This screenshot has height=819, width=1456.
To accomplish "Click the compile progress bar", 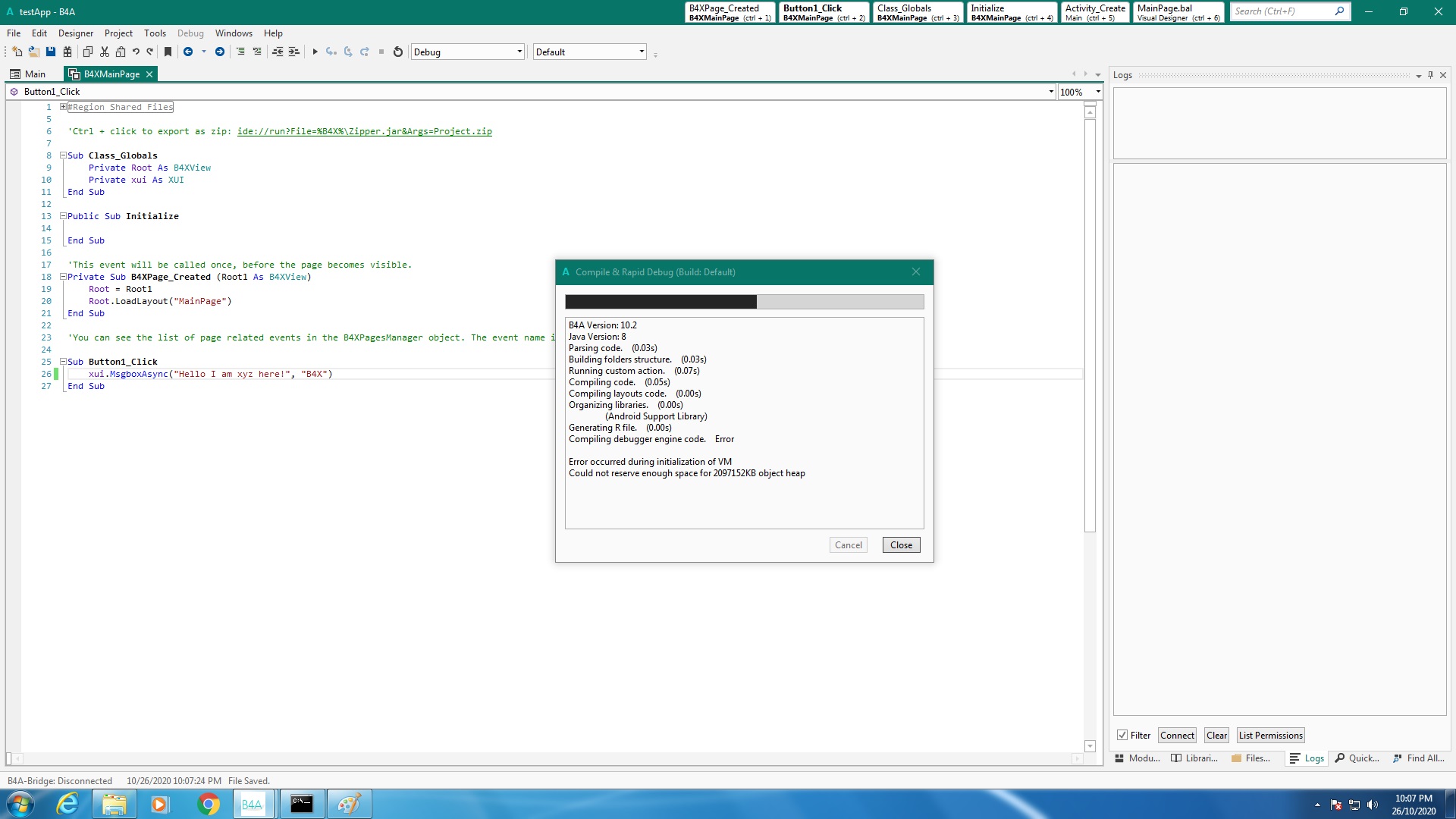I will coord(744,302).
